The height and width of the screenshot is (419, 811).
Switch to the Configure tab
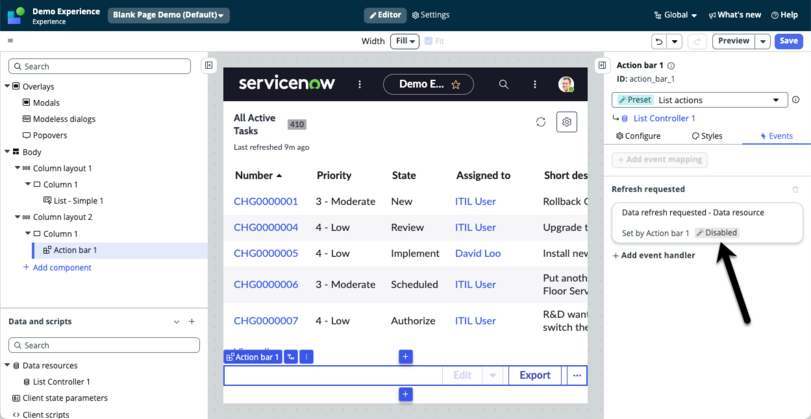coord(638,136)
